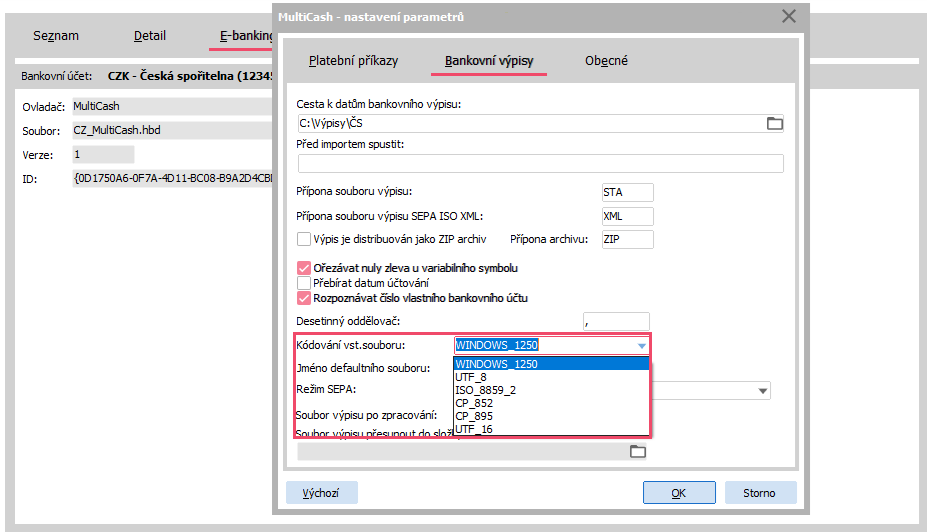The height and width of the screenshot is (532, 927).
Task: Select the Verze field showing 1
Action: click(x=103, y=155)
